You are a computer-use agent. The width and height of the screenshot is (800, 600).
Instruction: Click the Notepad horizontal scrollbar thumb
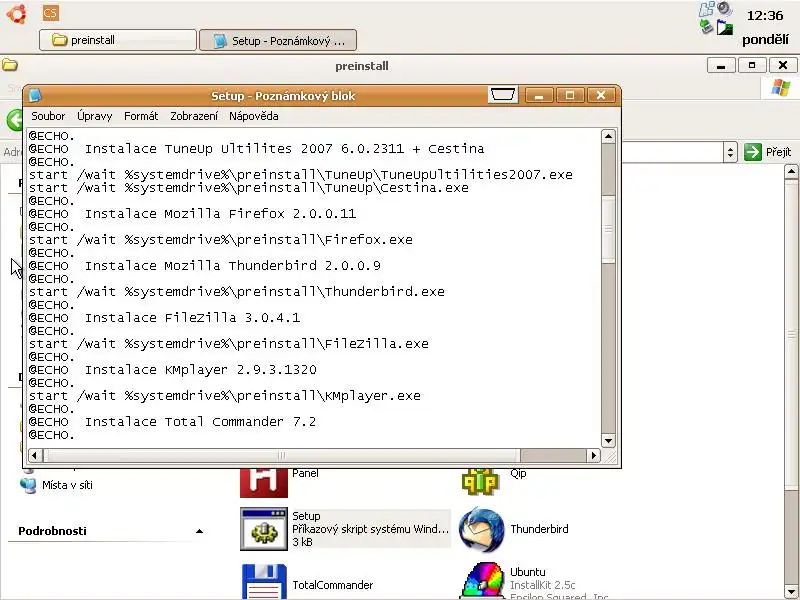tap(282, 455)
